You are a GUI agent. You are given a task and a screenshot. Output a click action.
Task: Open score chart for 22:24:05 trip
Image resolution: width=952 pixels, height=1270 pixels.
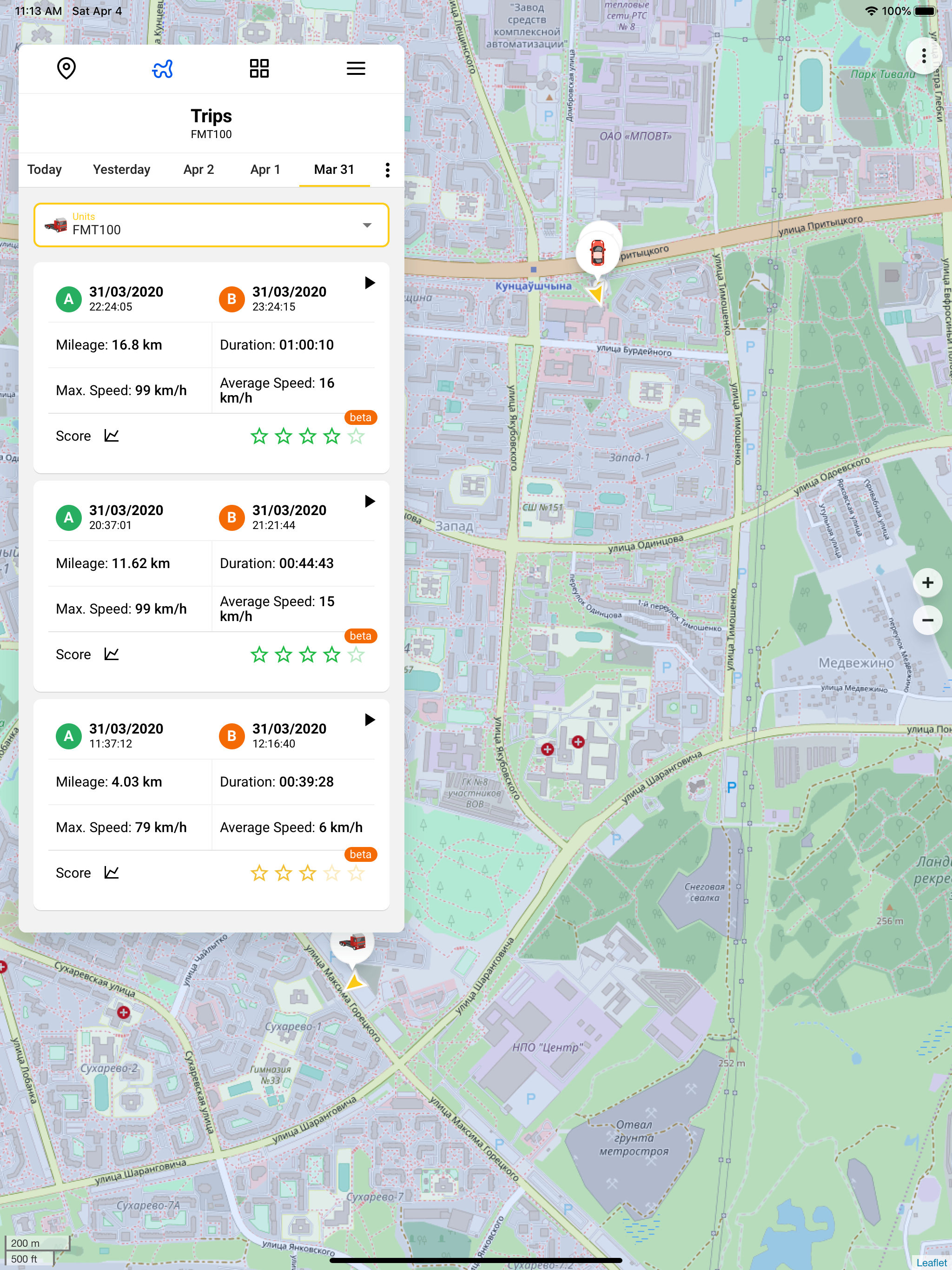click(x=112, y=436)
